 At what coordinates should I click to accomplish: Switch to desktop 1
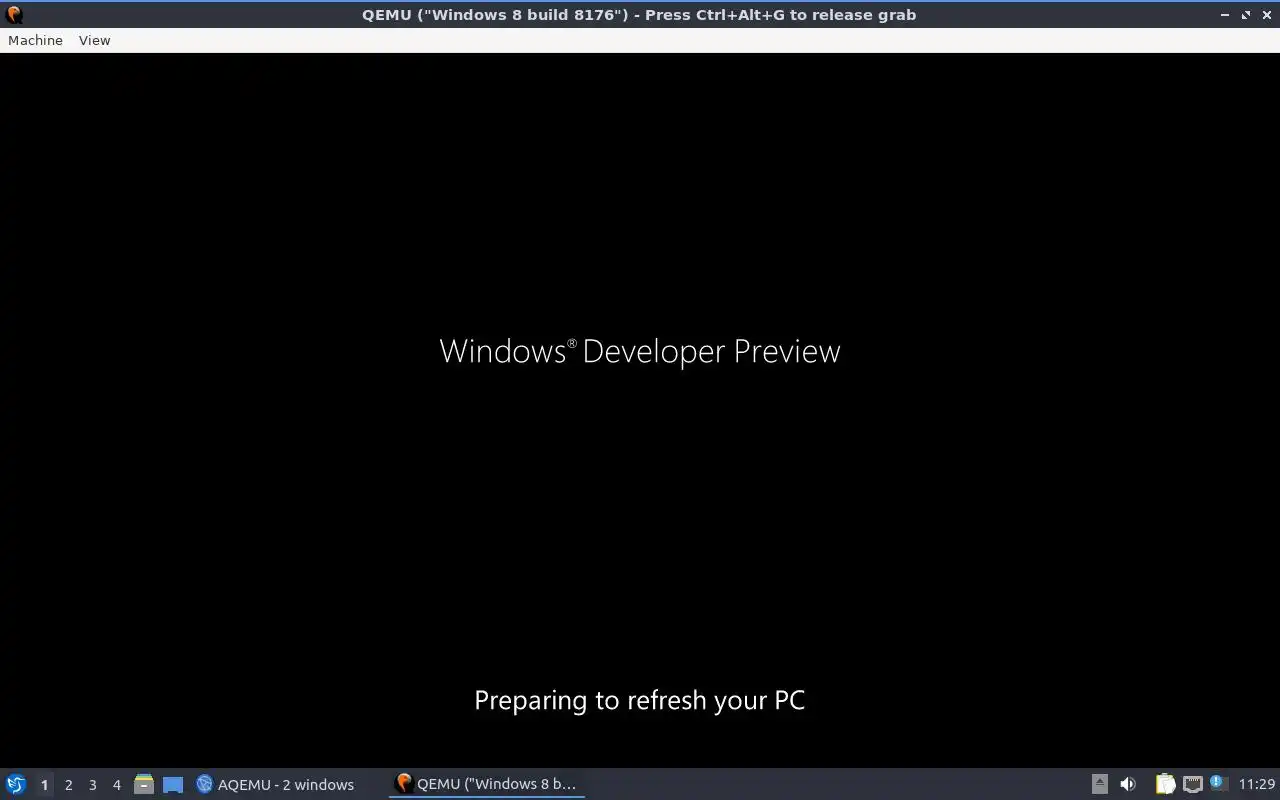click(x=44, y=785)
